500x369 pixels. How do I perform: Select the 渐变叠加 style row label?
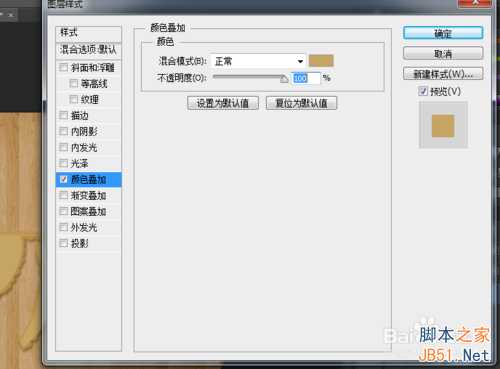tap(88, 195)
